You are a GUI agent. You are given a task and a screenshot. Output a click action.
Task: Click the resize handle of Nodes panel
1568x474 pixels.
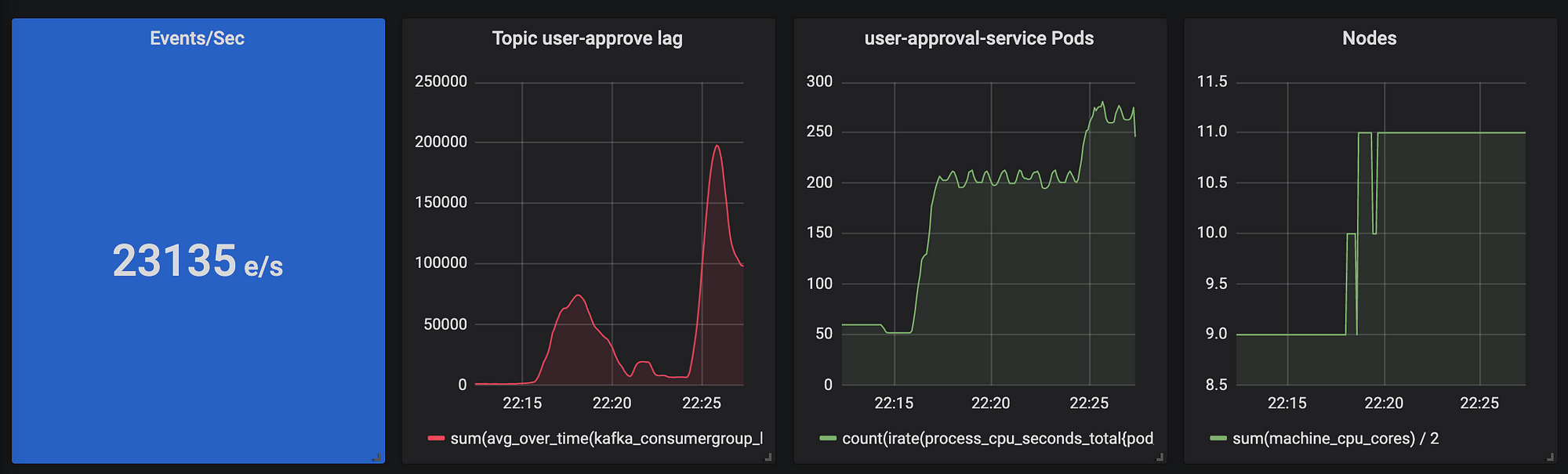click(1549, 456)
